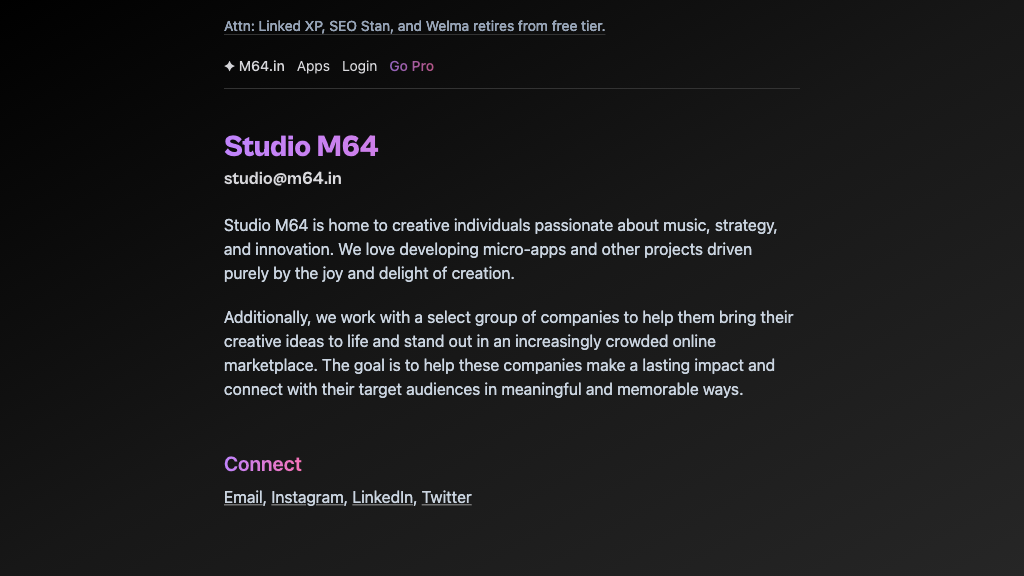Open the Attn free tier announcement link
This screenshot has height=576, width=1024.
pyautogui.click(x=414, y=26)
